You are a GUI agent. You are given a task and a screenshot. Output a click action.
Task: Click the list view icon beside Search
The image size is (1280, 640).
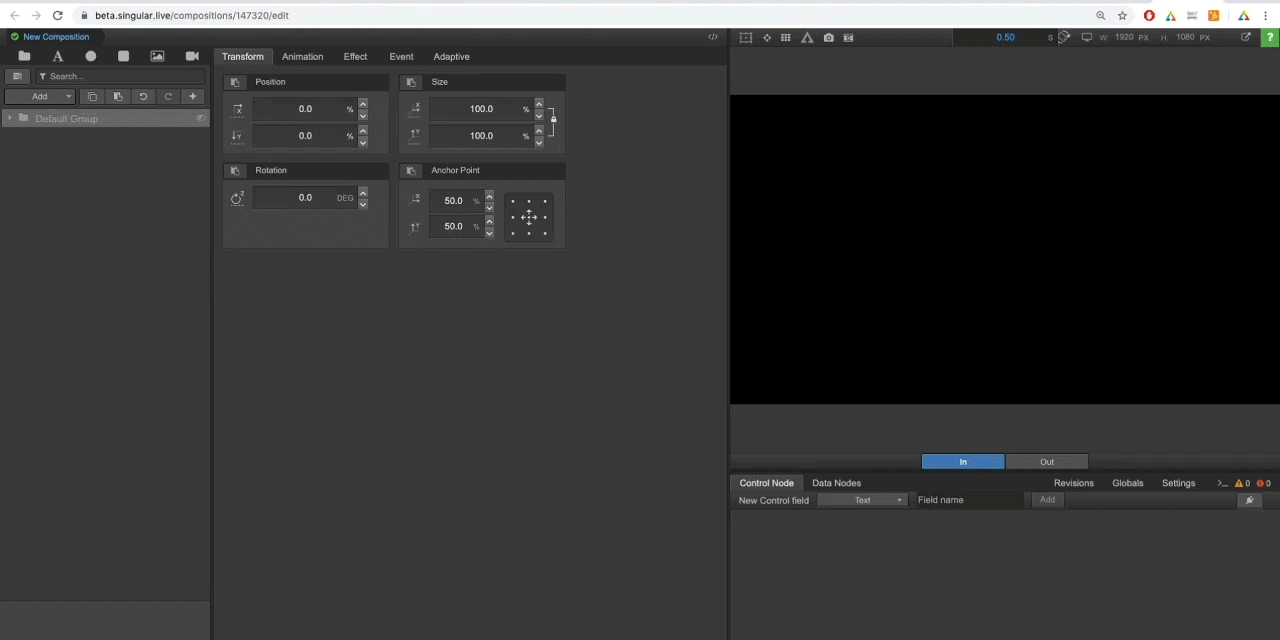click(17, 76)
